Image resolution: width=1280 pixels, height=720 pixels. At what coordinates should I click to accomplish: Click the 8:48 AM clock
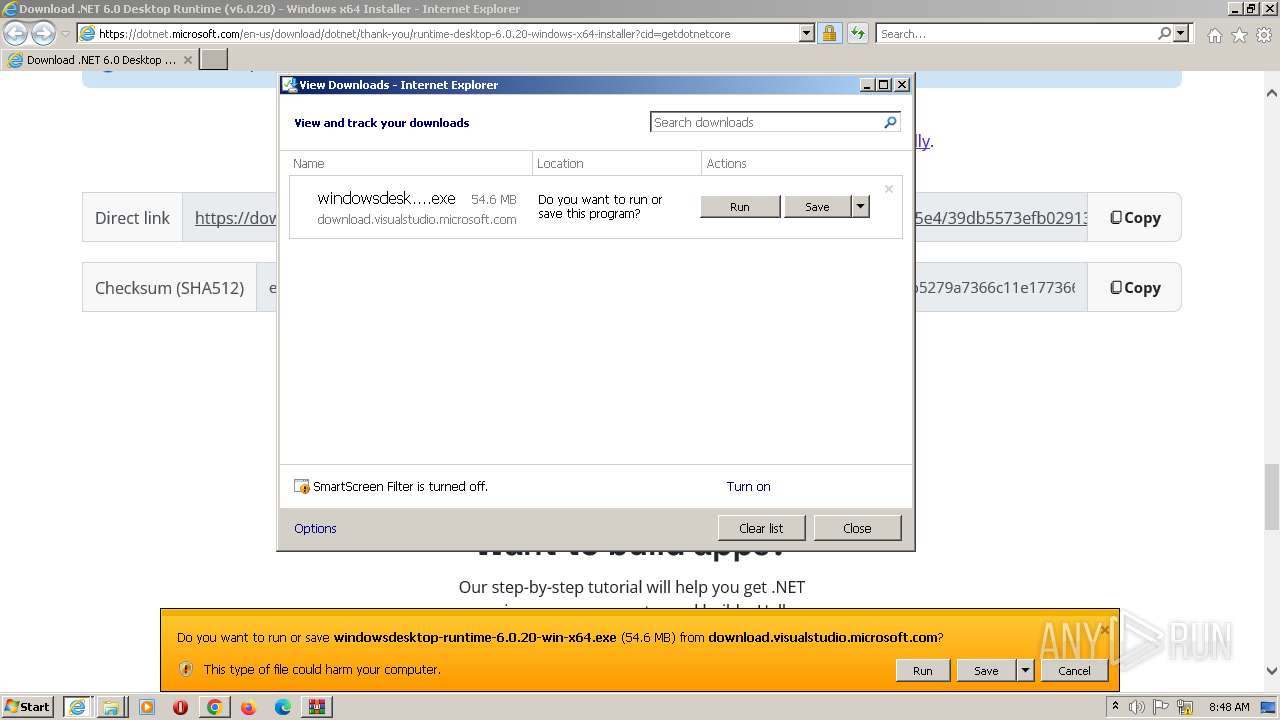click(1229, 707)
